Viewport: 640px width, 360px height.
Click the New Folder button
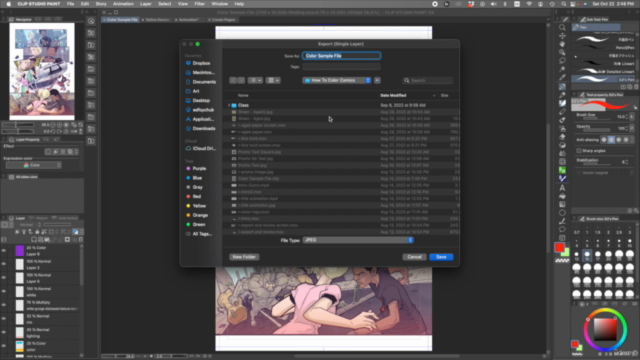click(x=244, y=257)
